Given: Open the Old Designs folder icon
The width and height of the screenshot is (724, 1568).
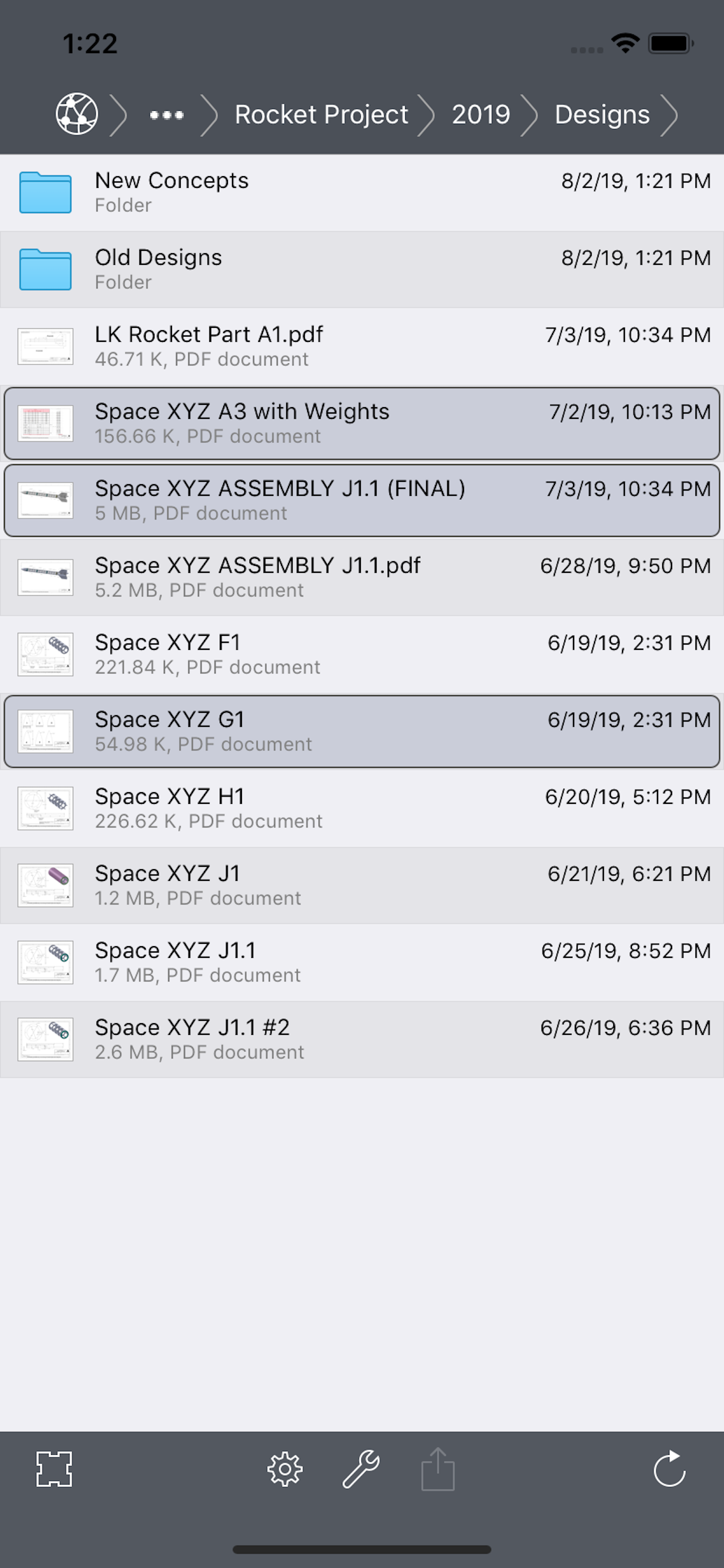Looking at the screenshot, I should tap(45, 269).
